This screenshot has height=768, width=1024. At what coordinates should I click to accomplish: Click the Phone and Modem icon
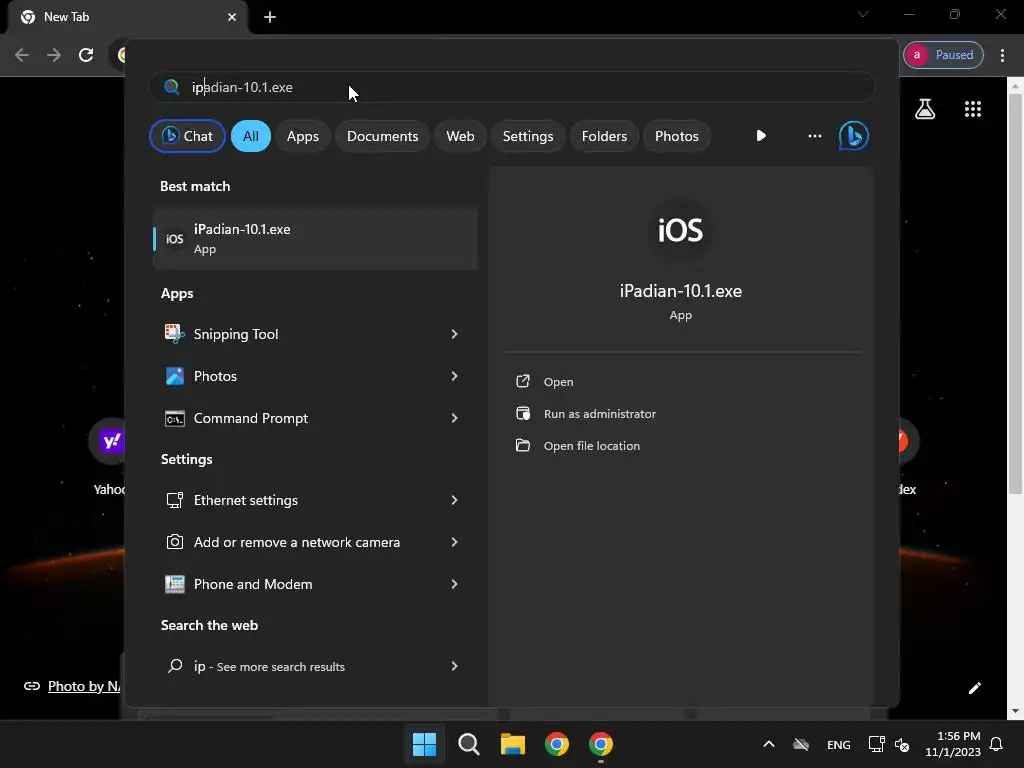coord(174,584)
